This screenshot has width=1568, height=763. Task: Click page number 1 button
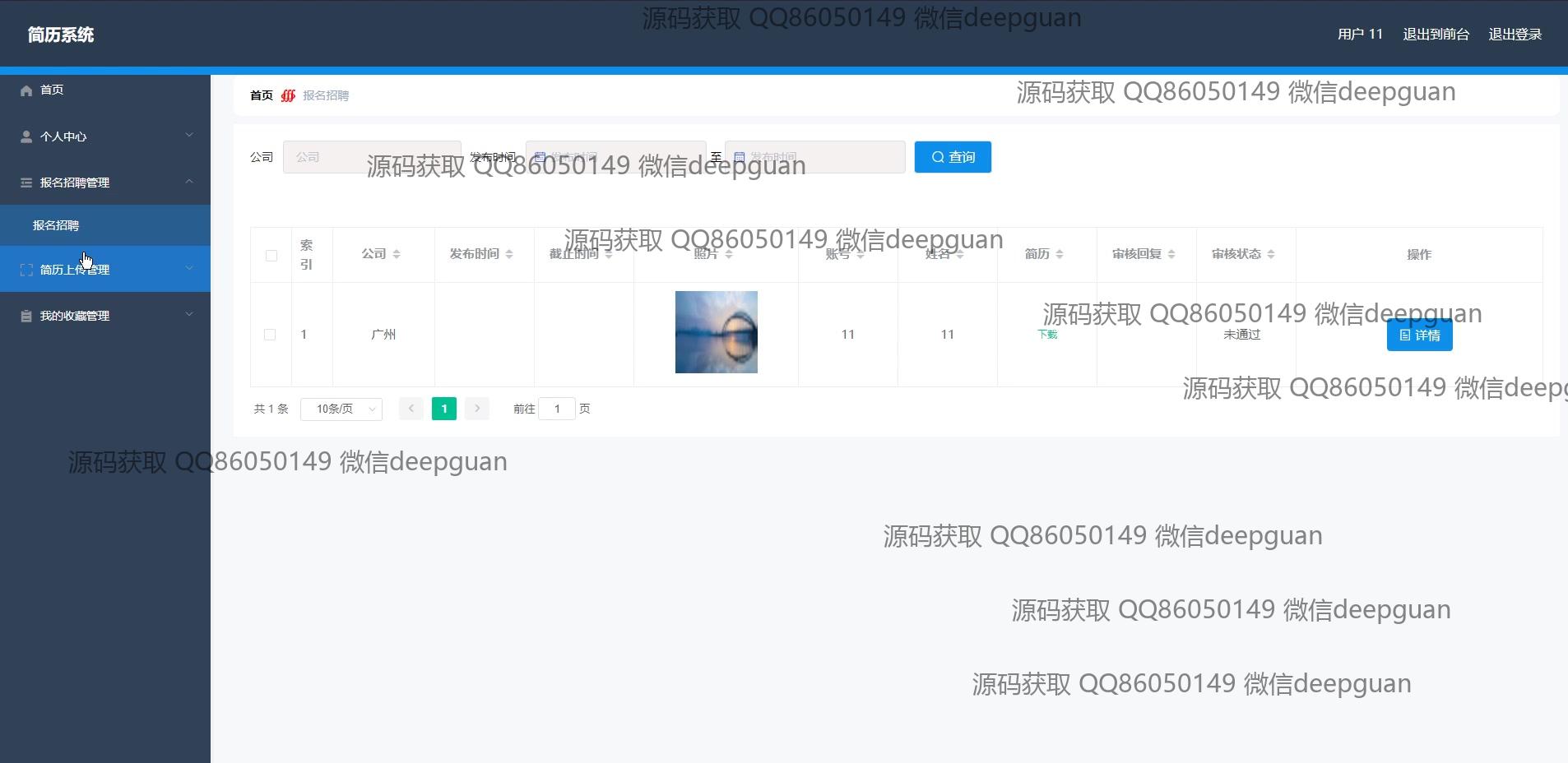pos(444,409)
